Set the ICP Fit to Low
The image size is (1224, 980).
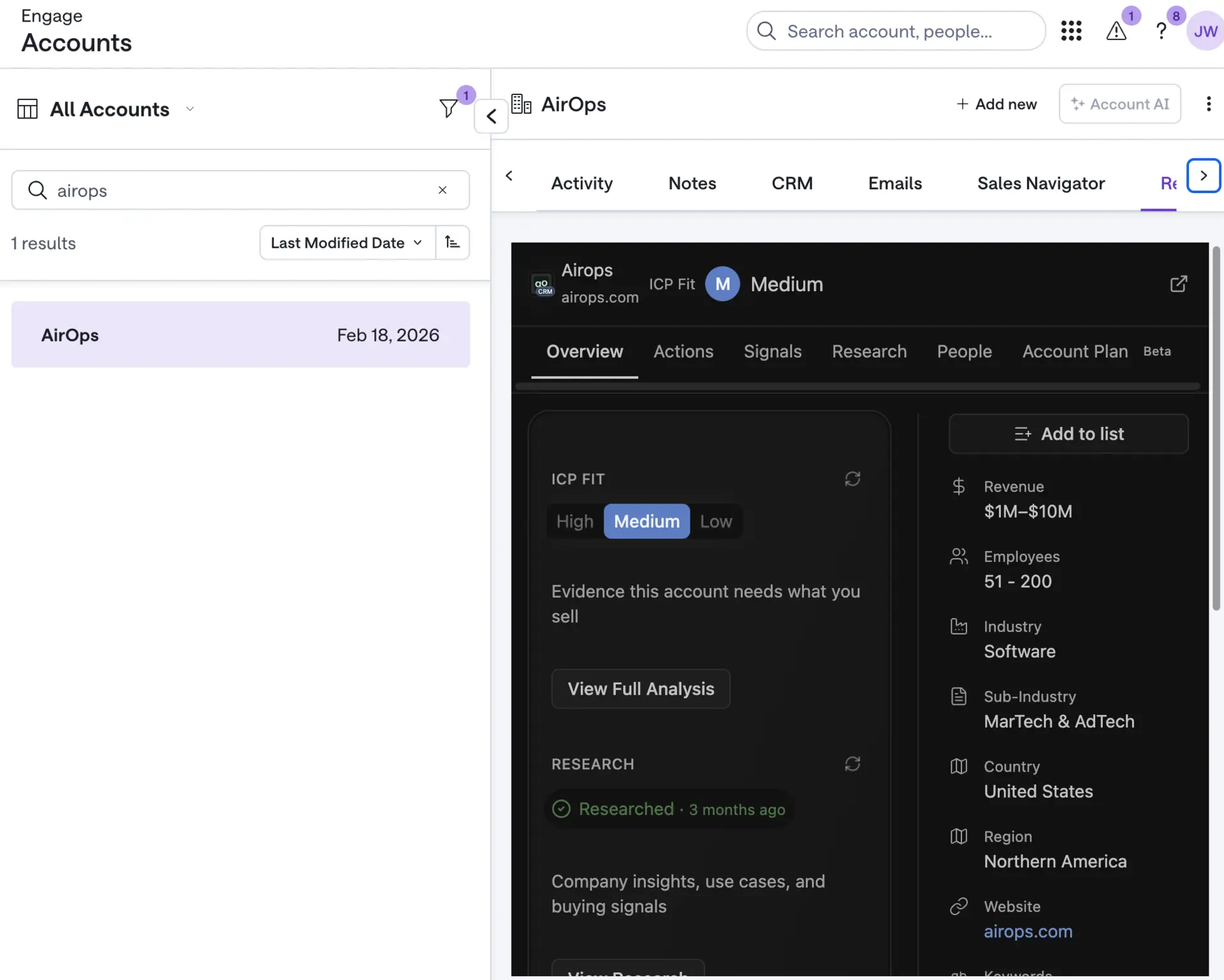716,521
